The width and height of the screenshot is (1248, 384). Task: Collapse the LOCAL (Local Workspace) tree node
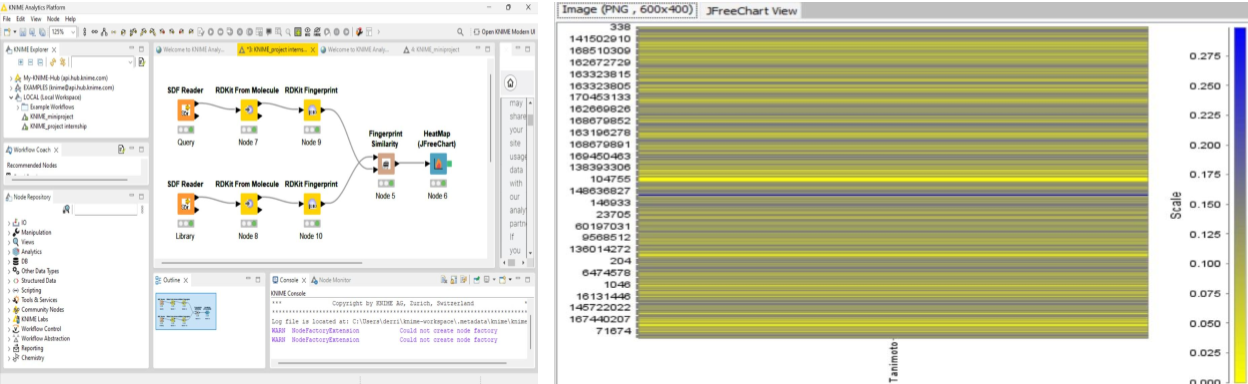(x=11, y=97)
